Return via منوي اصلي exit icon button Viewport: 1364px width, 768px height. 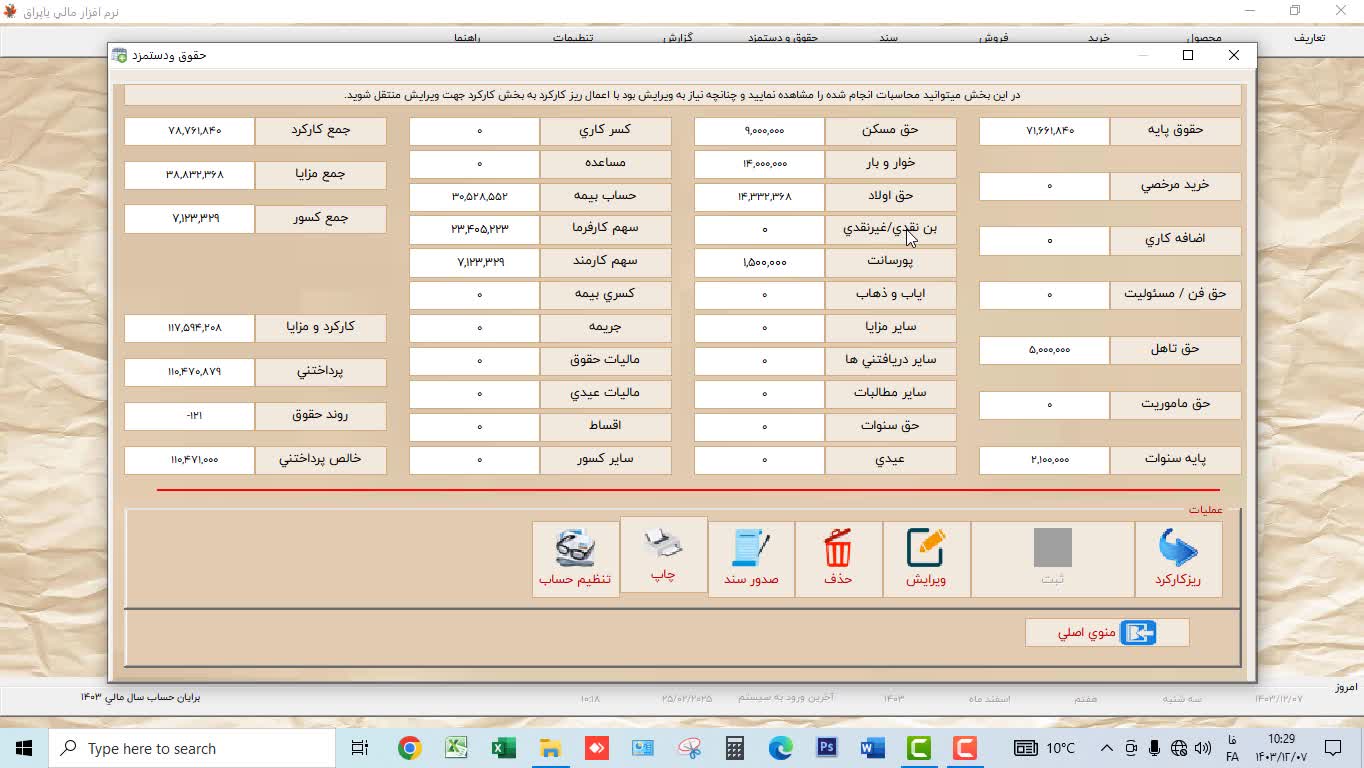[x=1107, y=632]
